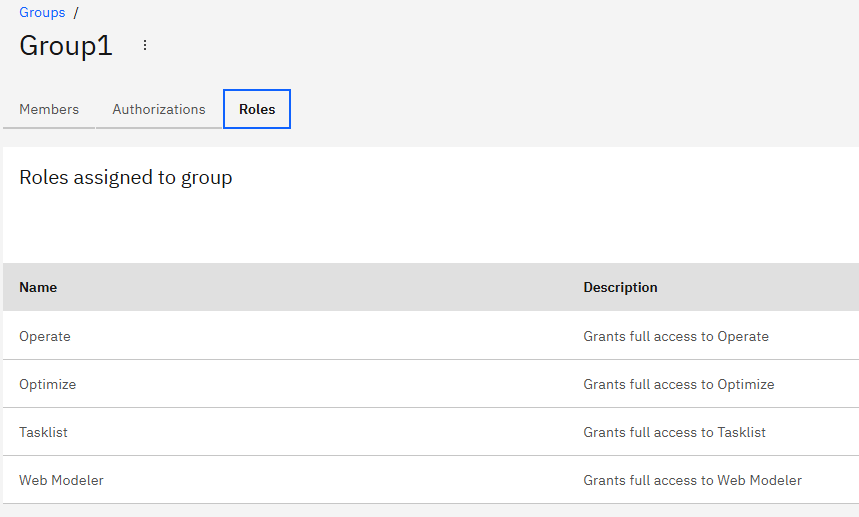
Task: Select the Web Modeler role row name
Action: 61,480
